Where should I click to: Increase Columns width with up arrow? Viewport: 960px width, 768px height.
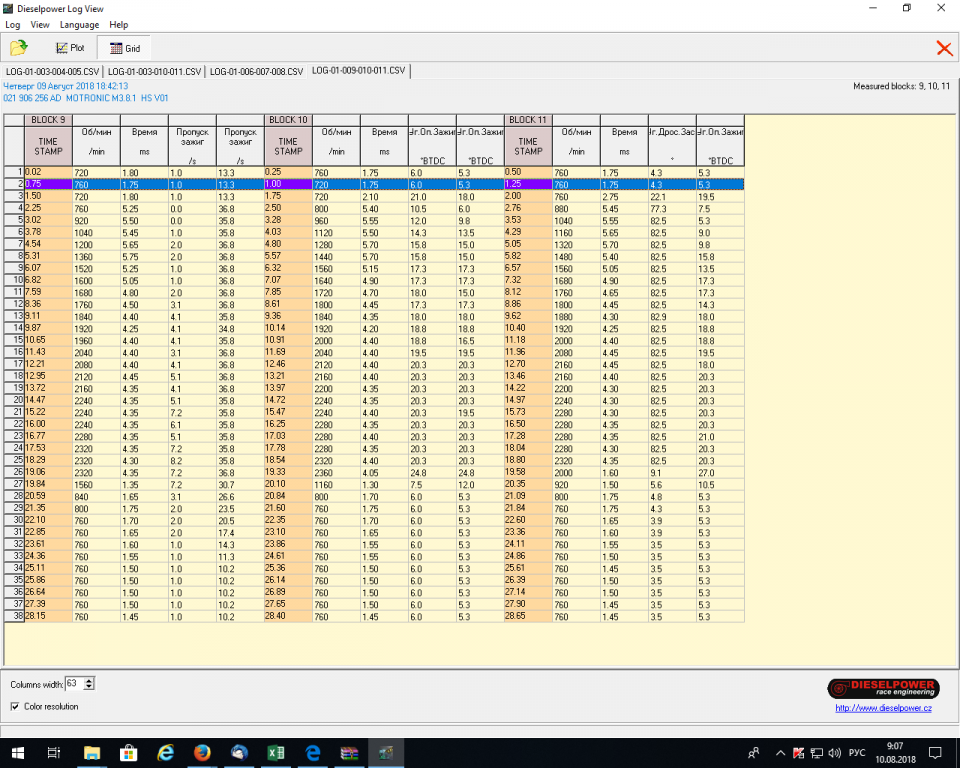[x=90, y=680]
